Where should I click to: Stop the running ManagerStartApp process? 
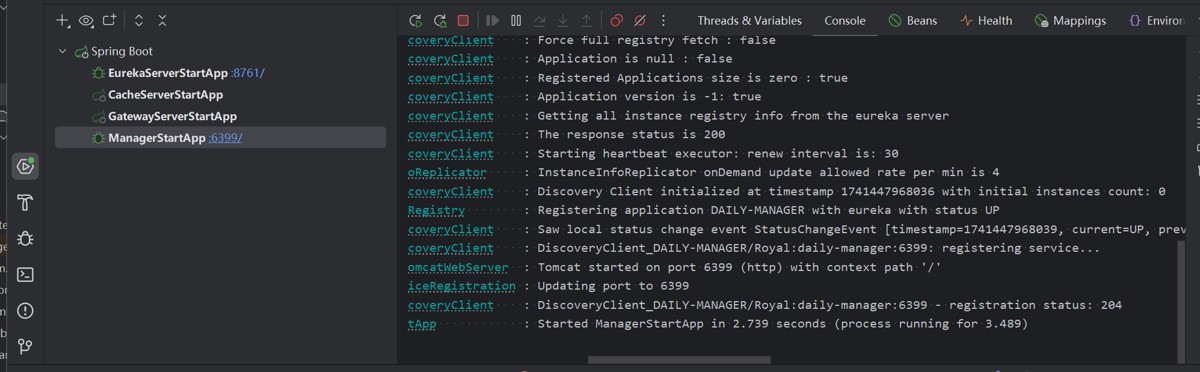point(463,20)
